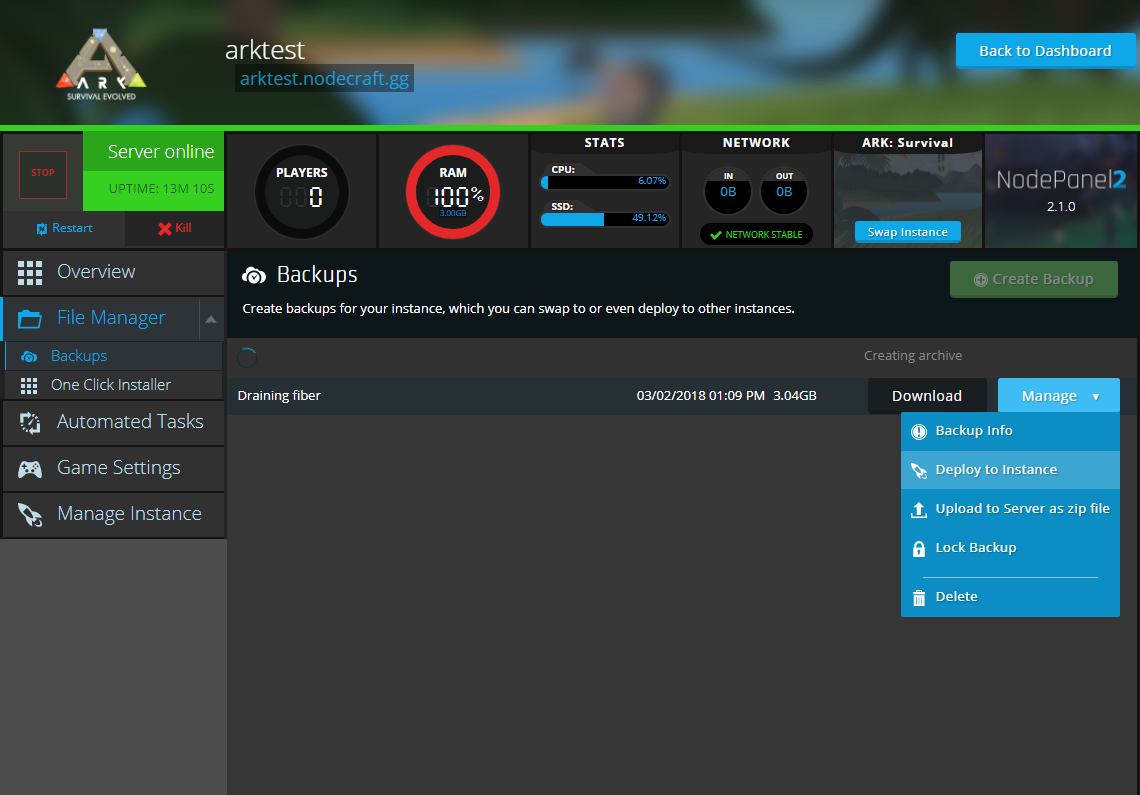The image size is (1140, 795).
Task: Restart the server
Action: [x=64, y=228]
